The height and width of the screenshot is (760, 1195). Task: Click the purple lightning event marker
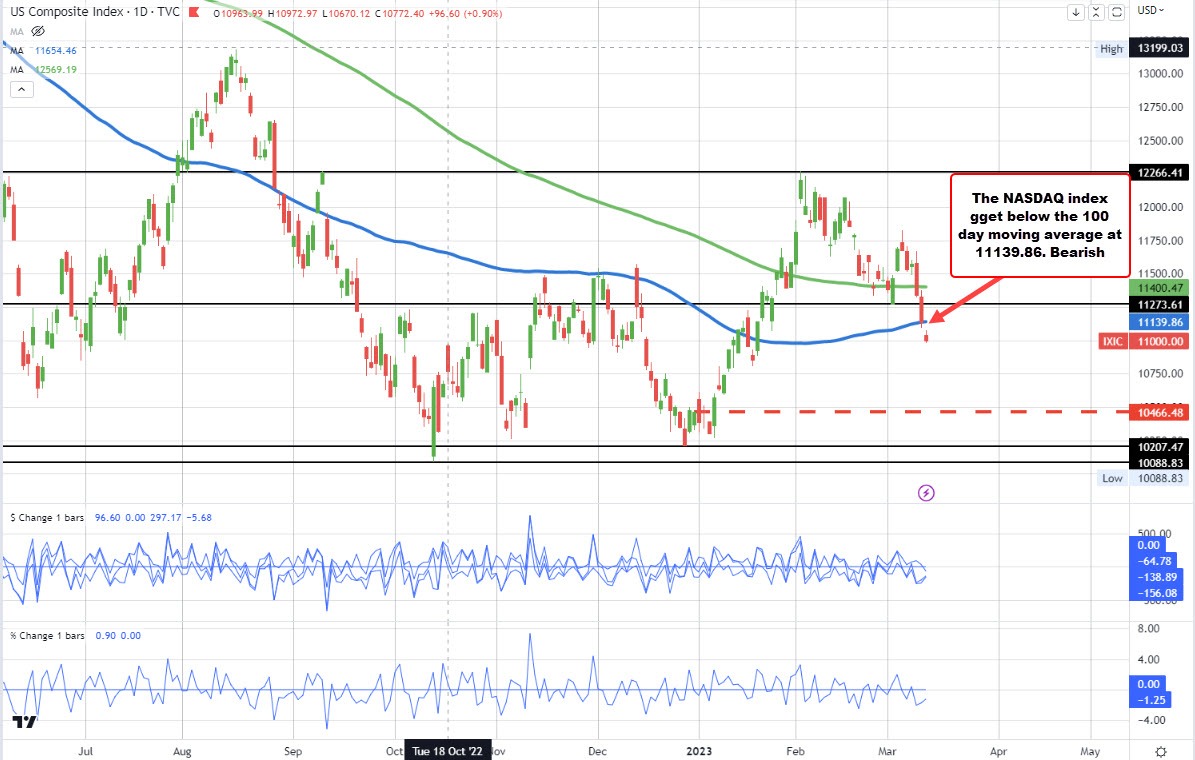[926, 493]
